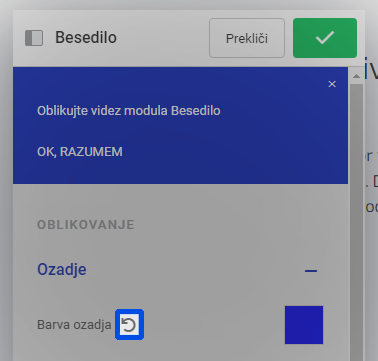Click empty header space beside Besedilo
Viewport: 378px width, 361px height.
(162, 38)
